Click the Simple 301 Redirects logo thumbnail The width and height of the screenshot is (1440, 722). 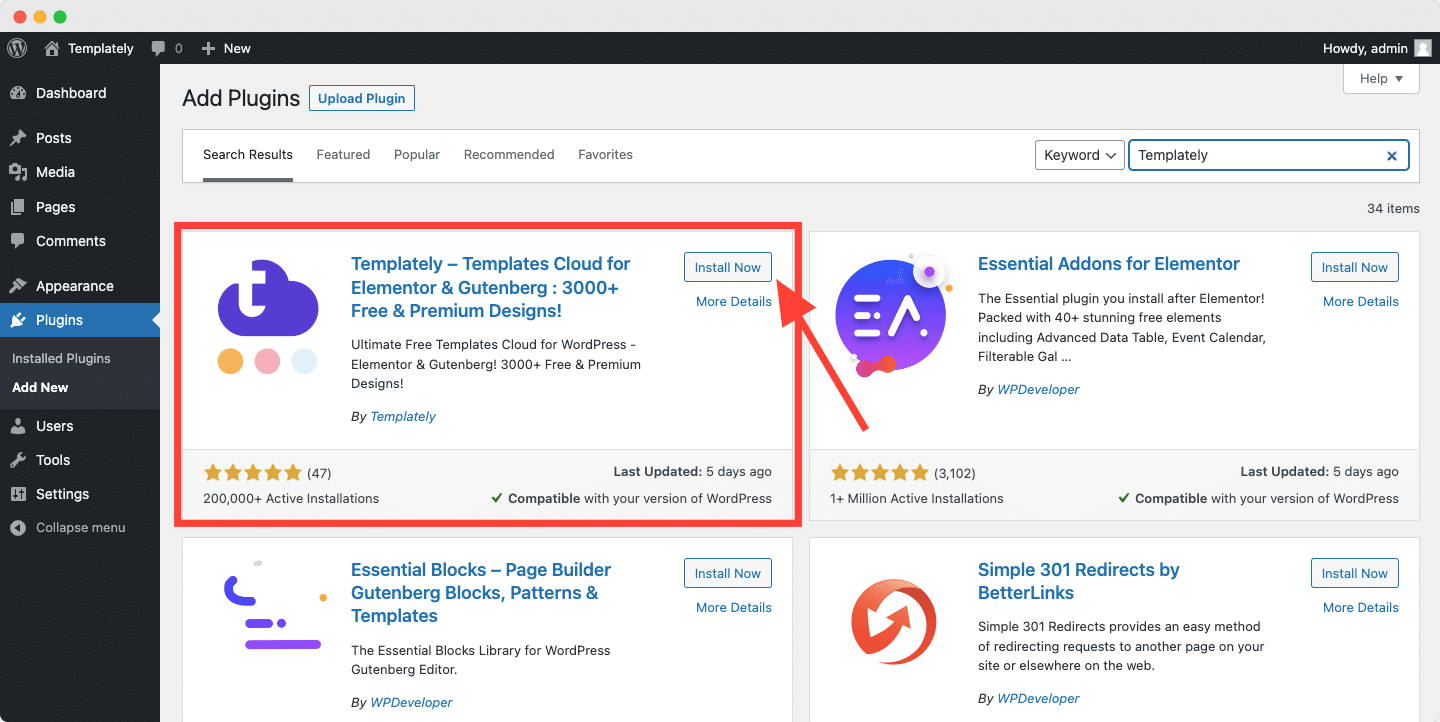[894, 623]
